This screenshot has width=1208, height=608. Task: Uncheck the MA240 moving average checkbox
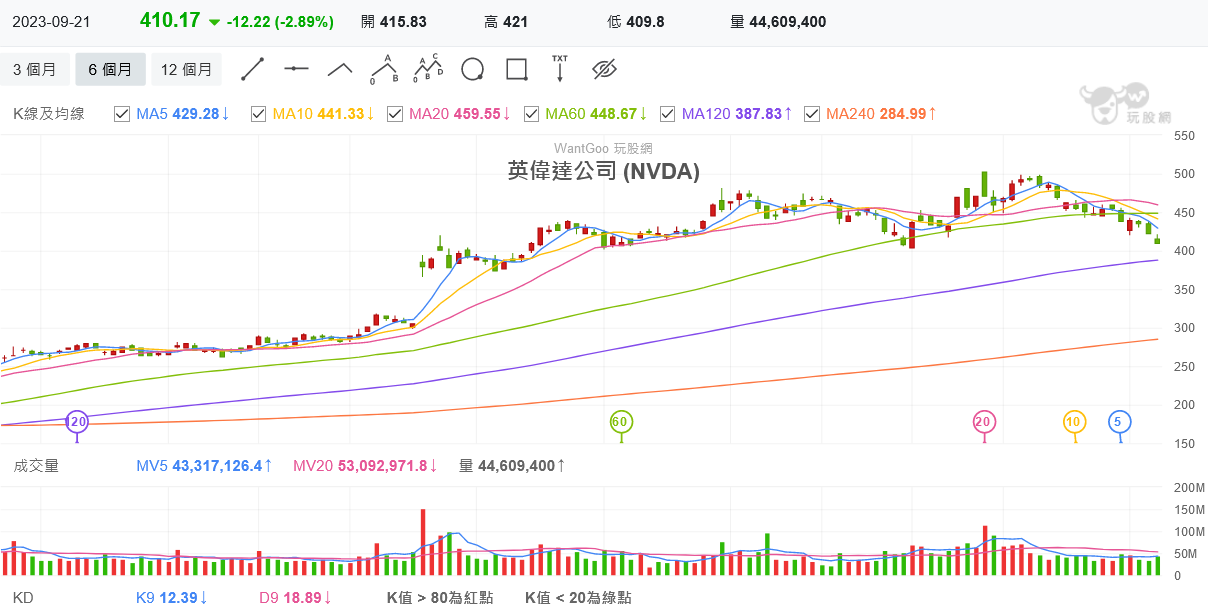812,114
